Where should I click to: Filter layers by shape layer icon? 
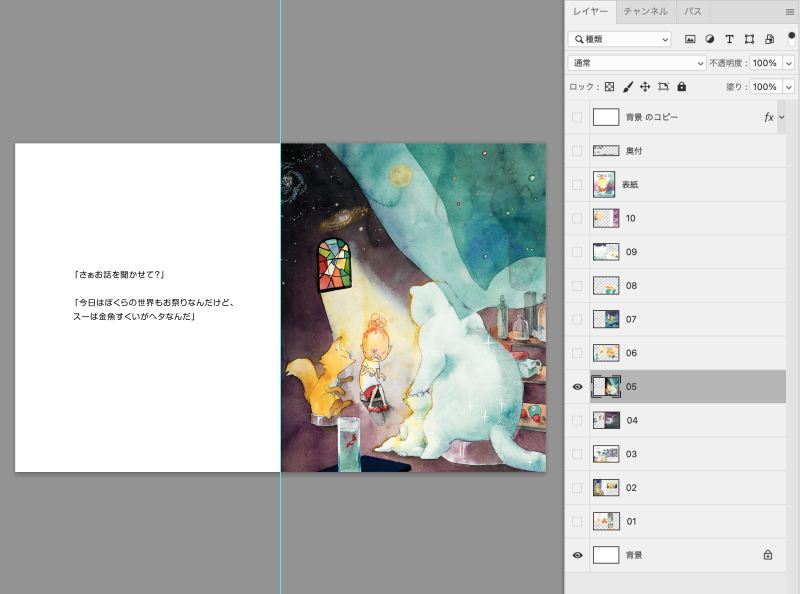[x=749, y=39]
